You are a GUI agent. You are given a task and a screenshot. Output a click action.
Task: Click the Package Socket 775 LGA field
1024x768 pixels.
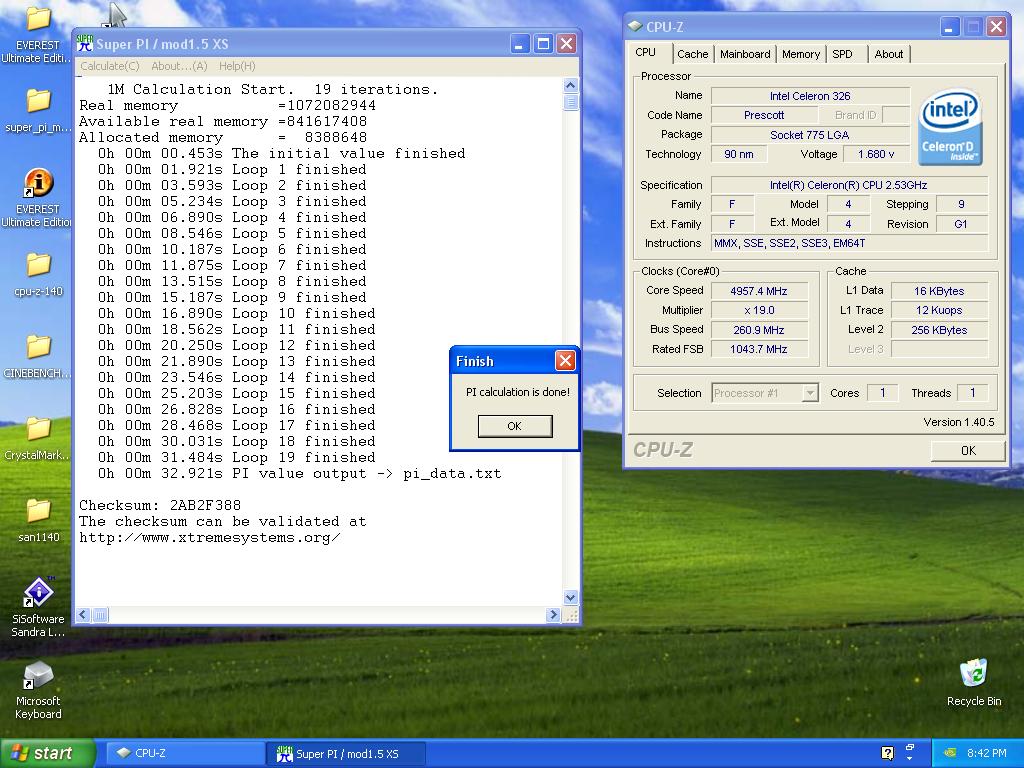(x=810, y=135)
